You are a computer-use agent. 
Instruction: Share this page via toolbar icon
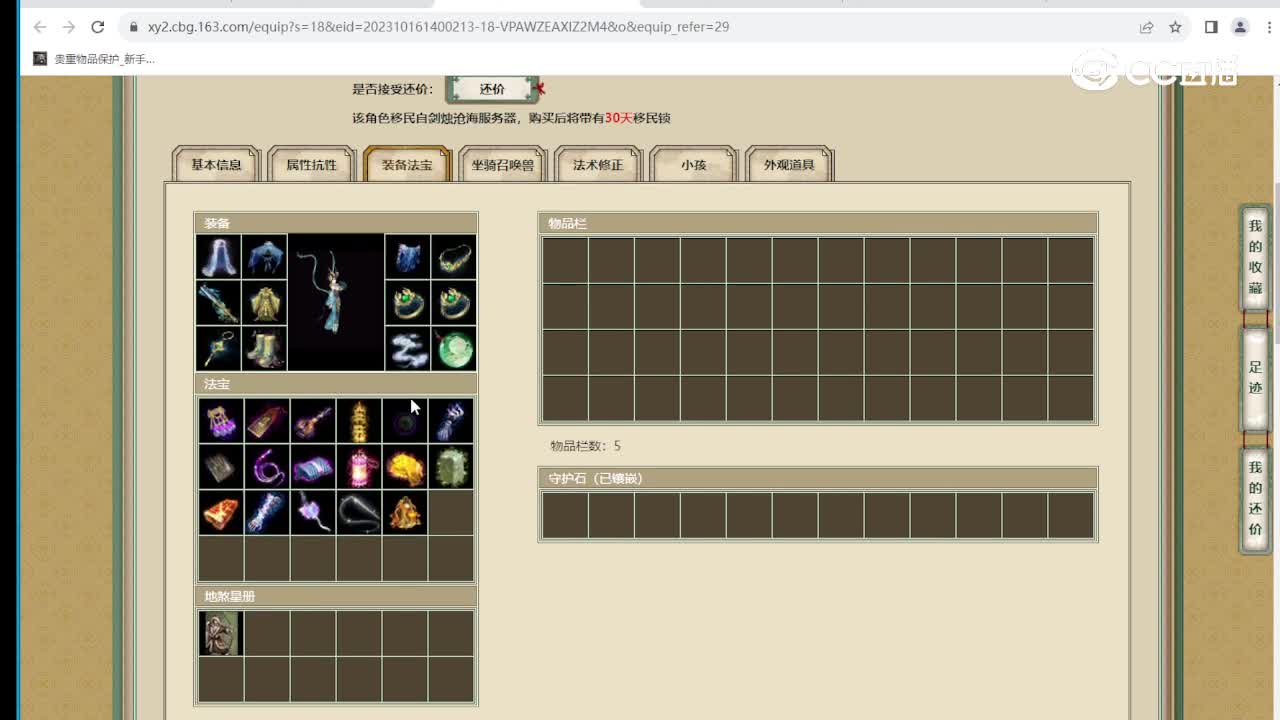coord(1147,27)
